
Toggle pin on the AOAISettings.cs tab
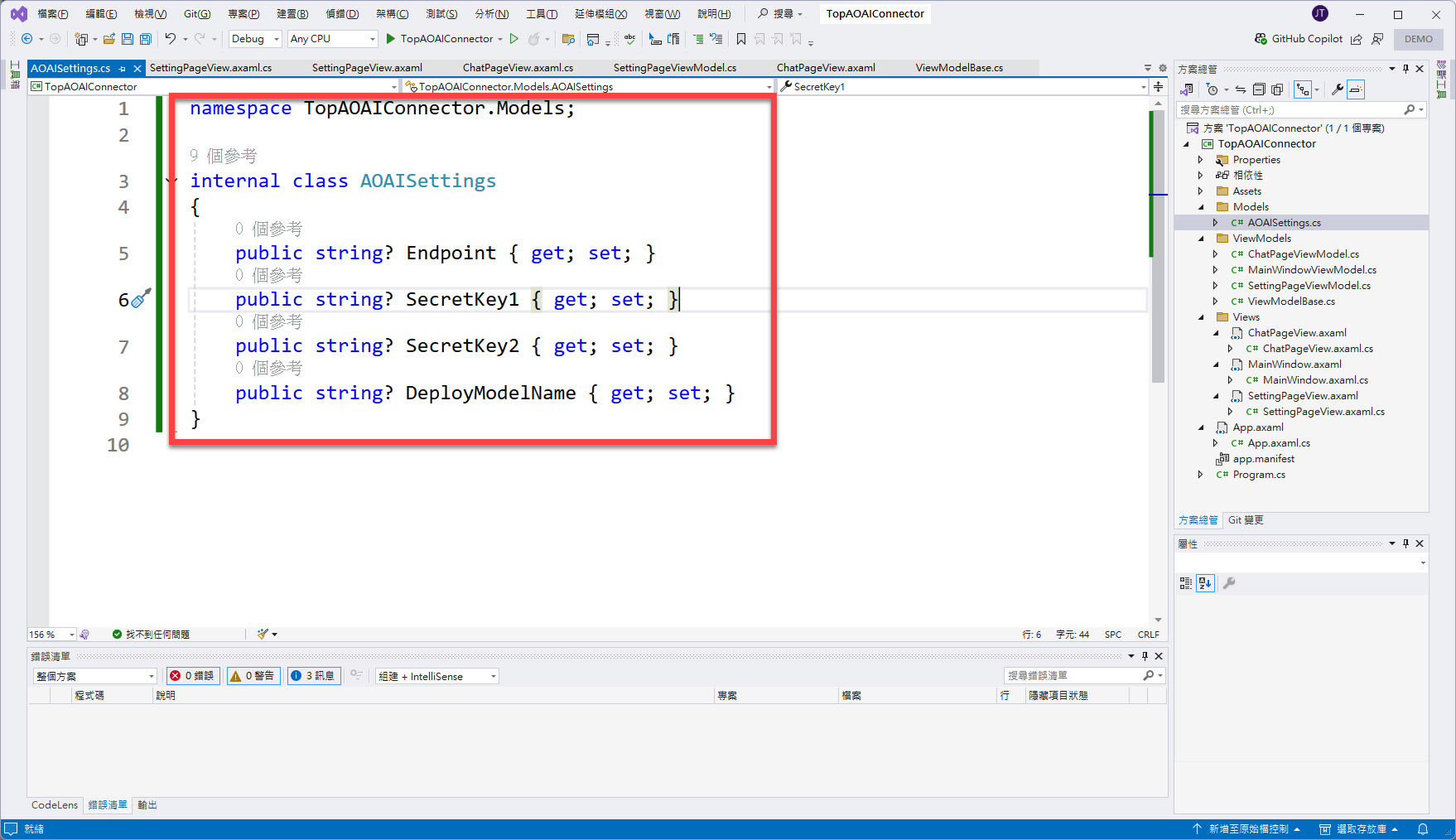click(x=123, y=69)
